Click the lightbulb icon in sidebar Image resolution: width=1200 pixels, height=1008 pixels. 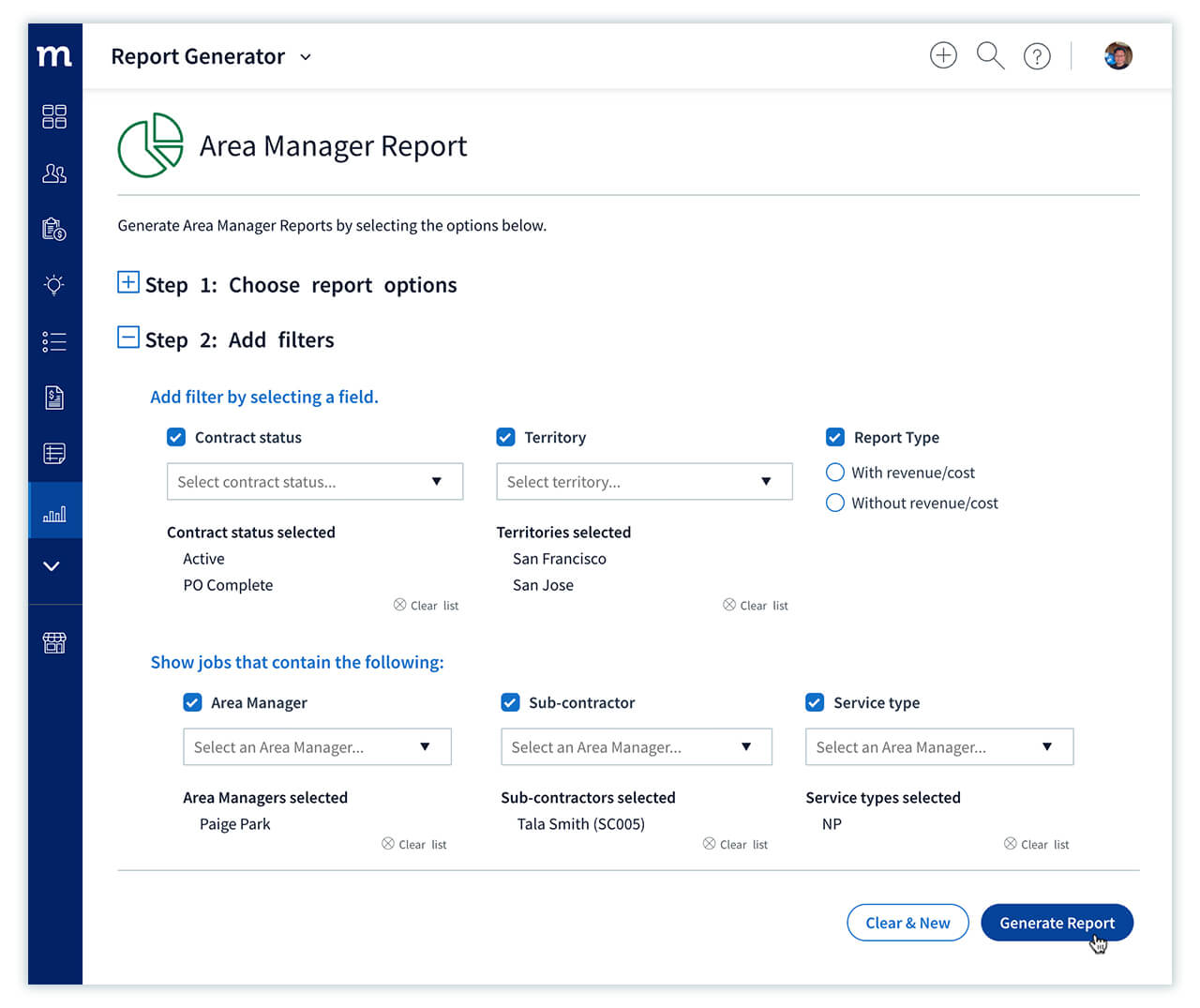tap(54, 285)
